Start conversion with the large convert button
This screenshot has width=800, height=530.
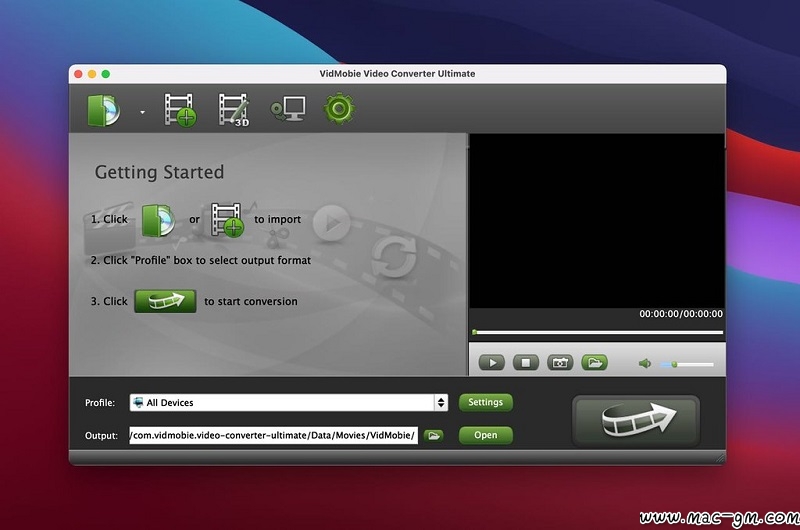(636, 421)
